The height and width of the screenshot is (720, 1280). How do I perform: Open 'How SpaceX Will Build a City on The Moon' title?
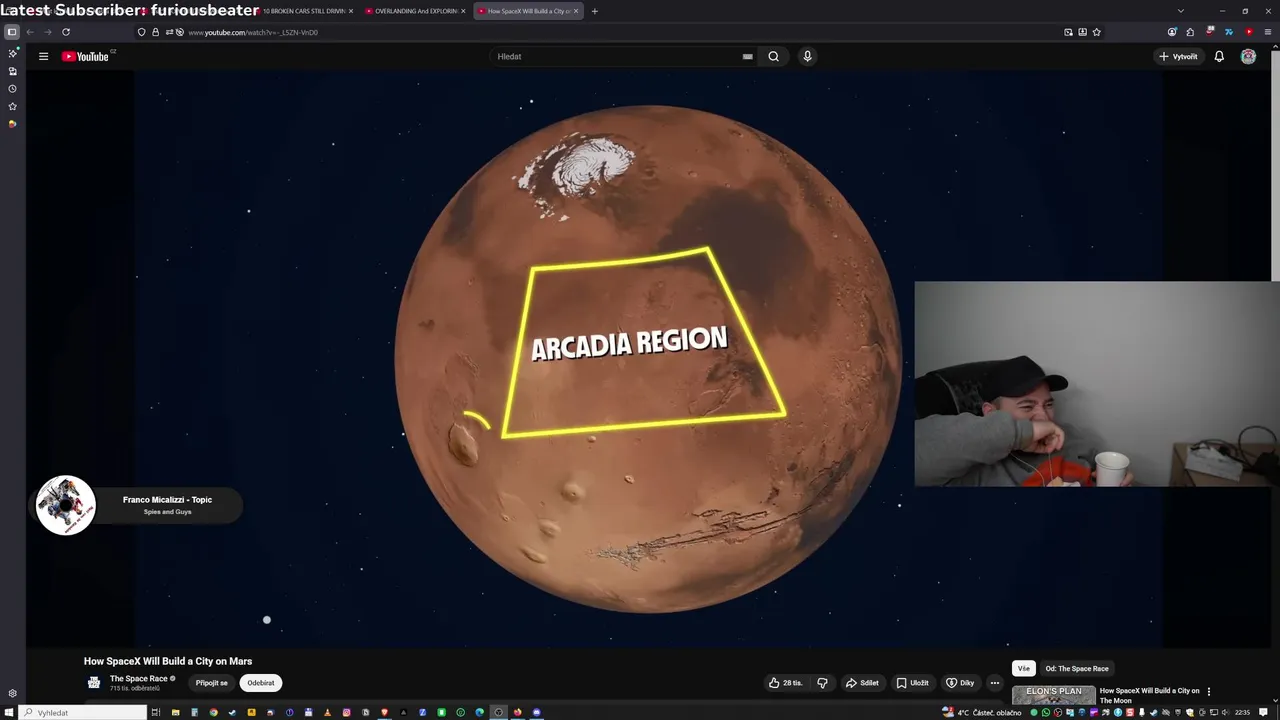click(1150, 695)
